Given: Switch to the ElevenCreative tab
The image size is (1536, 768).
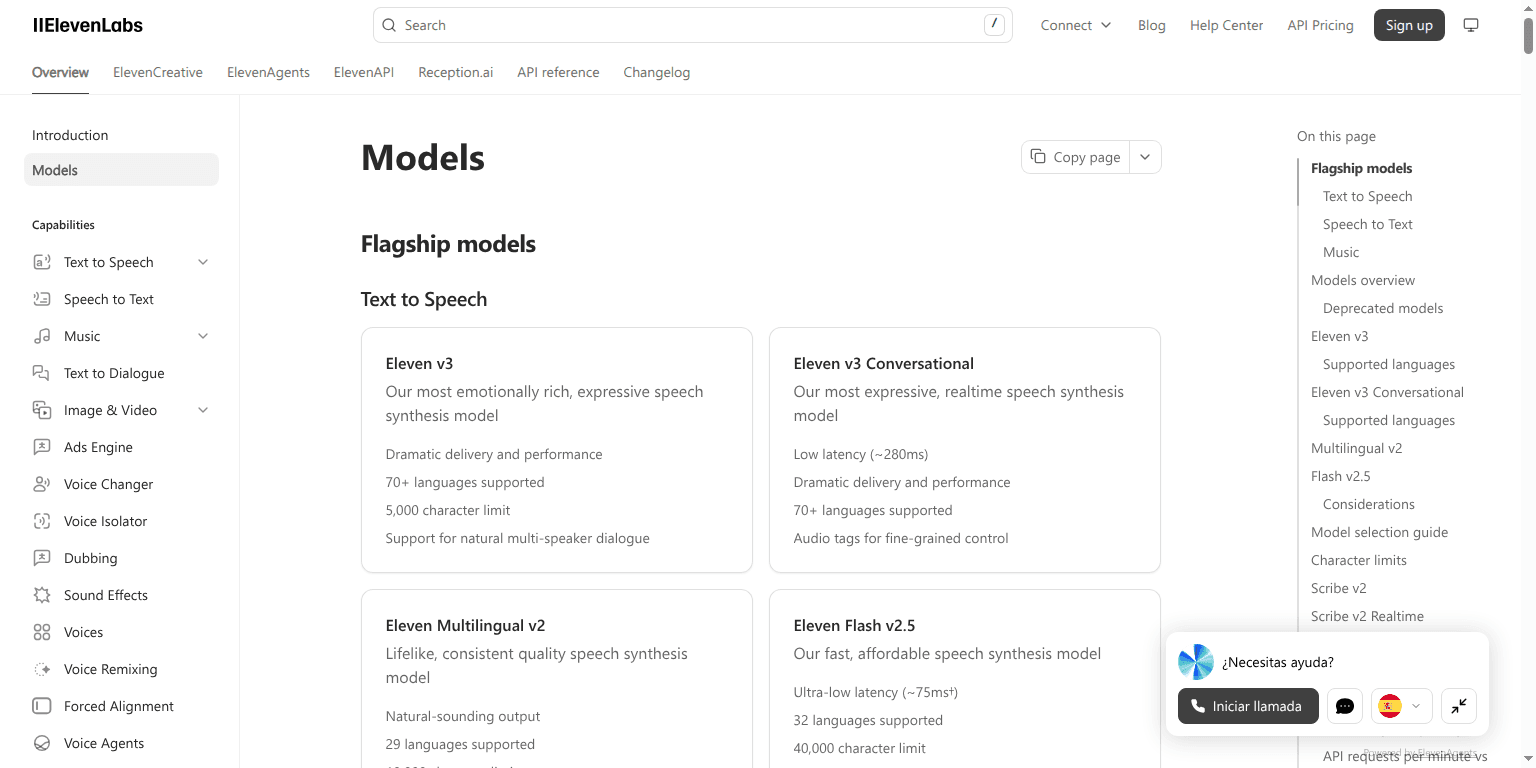Looking at the screenshot, I should click(158, 72).
